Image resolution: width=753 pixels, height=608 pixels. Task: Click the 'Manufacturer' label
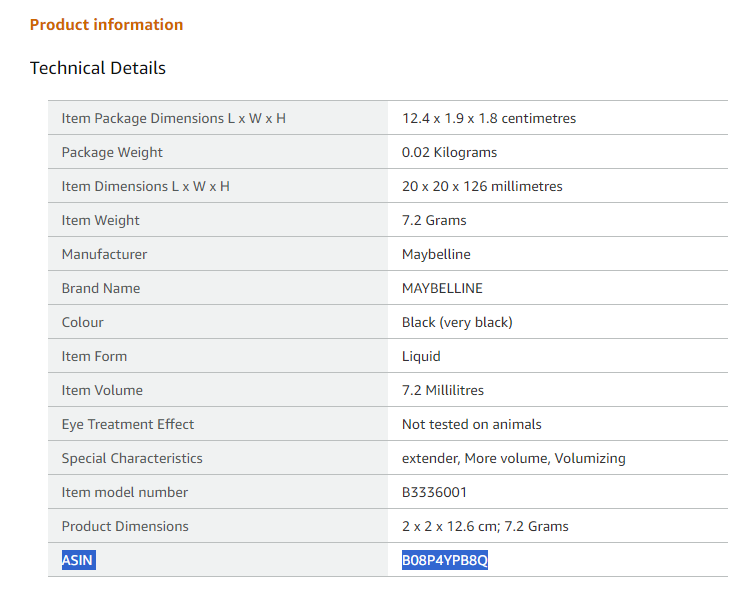click(x=104, y=254)
